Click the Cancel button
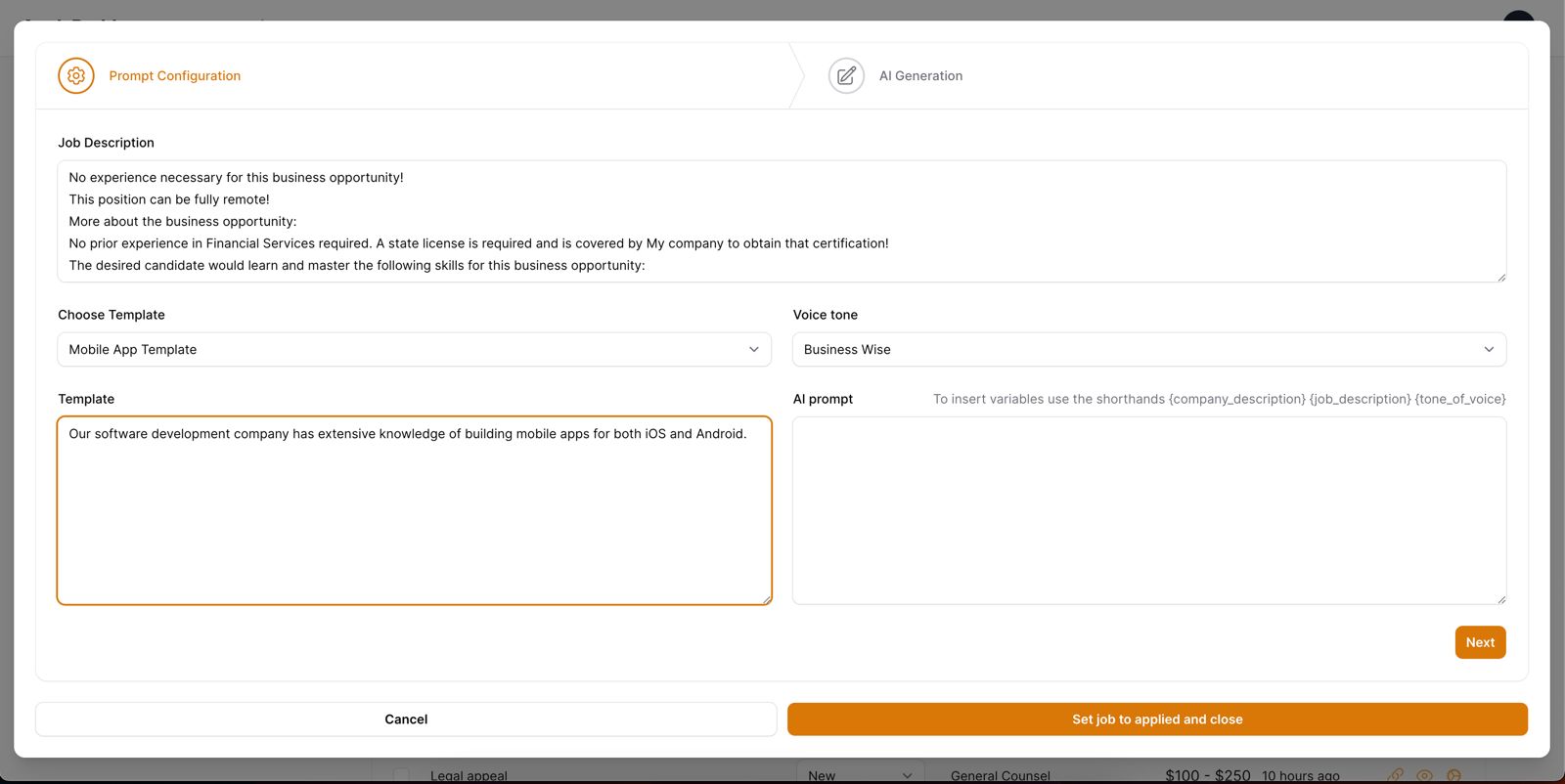The image size is (1565, 784). click(x=406, y=719)
